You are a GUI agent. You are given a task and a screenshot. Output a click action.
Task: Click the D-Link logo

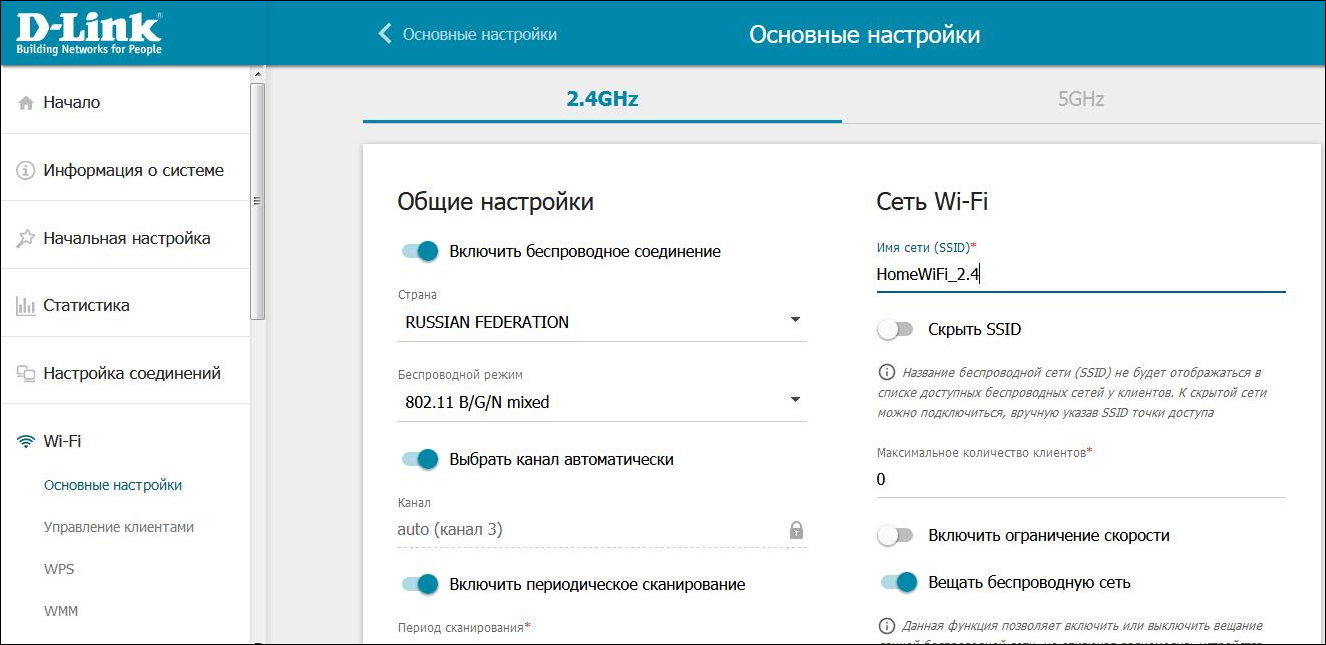click(89, 32)
